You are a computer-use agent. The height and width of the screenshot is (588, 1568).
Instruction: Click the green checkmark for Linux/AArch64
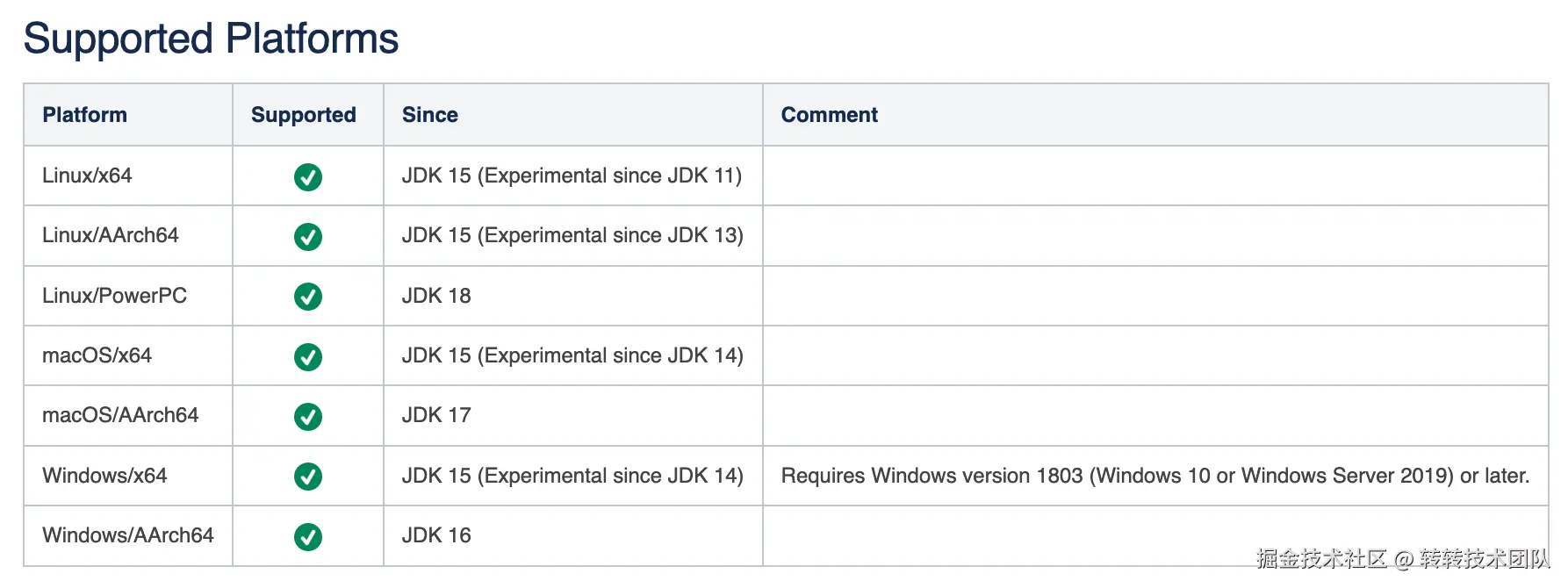pos(308,237)
